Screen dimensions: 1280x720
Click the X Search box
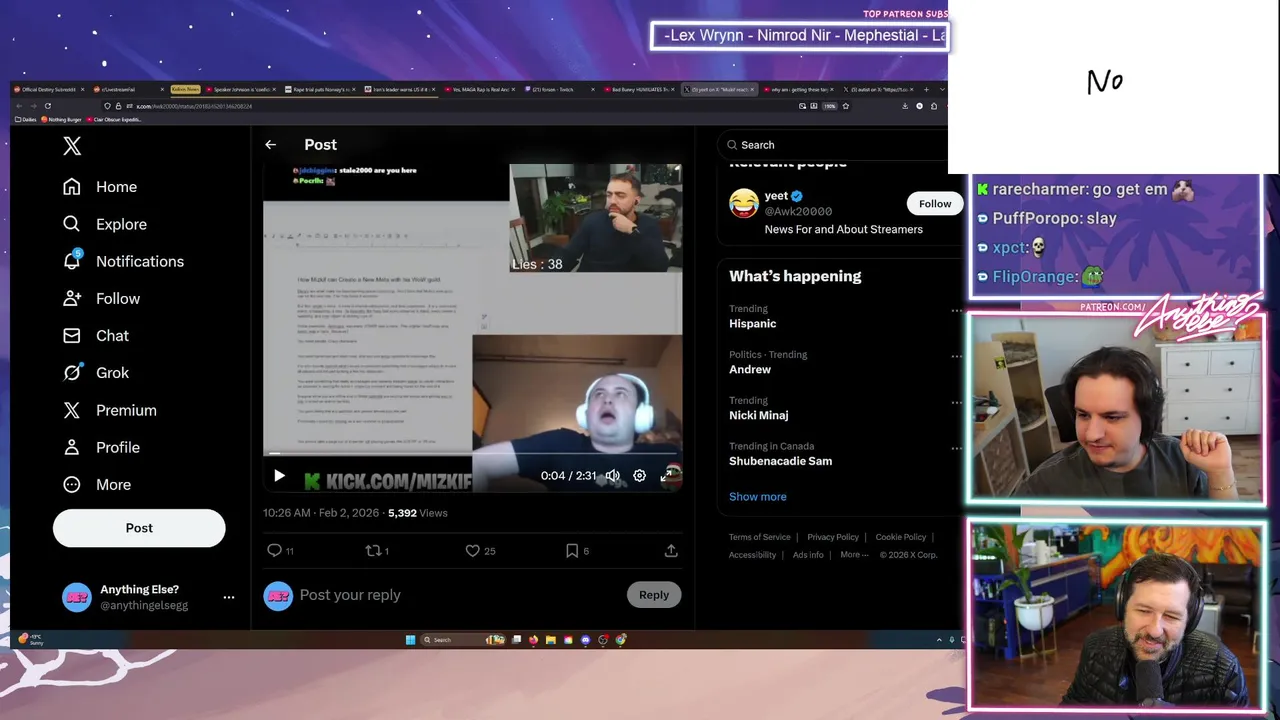pos(835,145)
